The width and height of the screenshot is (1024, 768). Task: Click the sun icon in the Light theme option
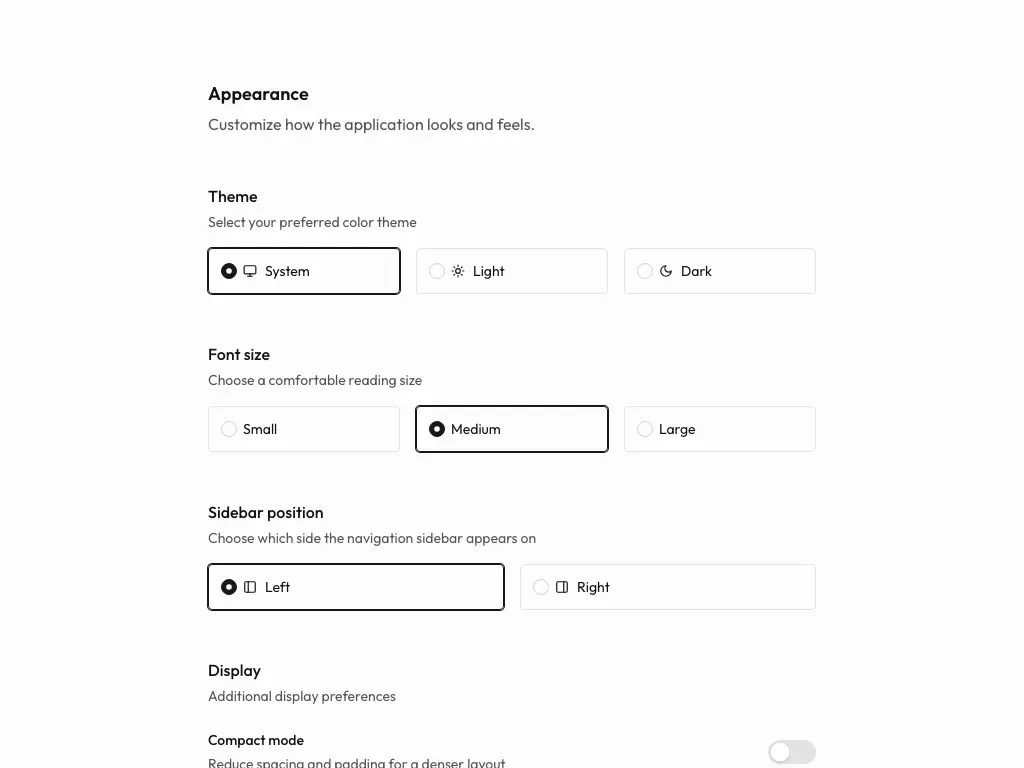click(x=458, y=271)
